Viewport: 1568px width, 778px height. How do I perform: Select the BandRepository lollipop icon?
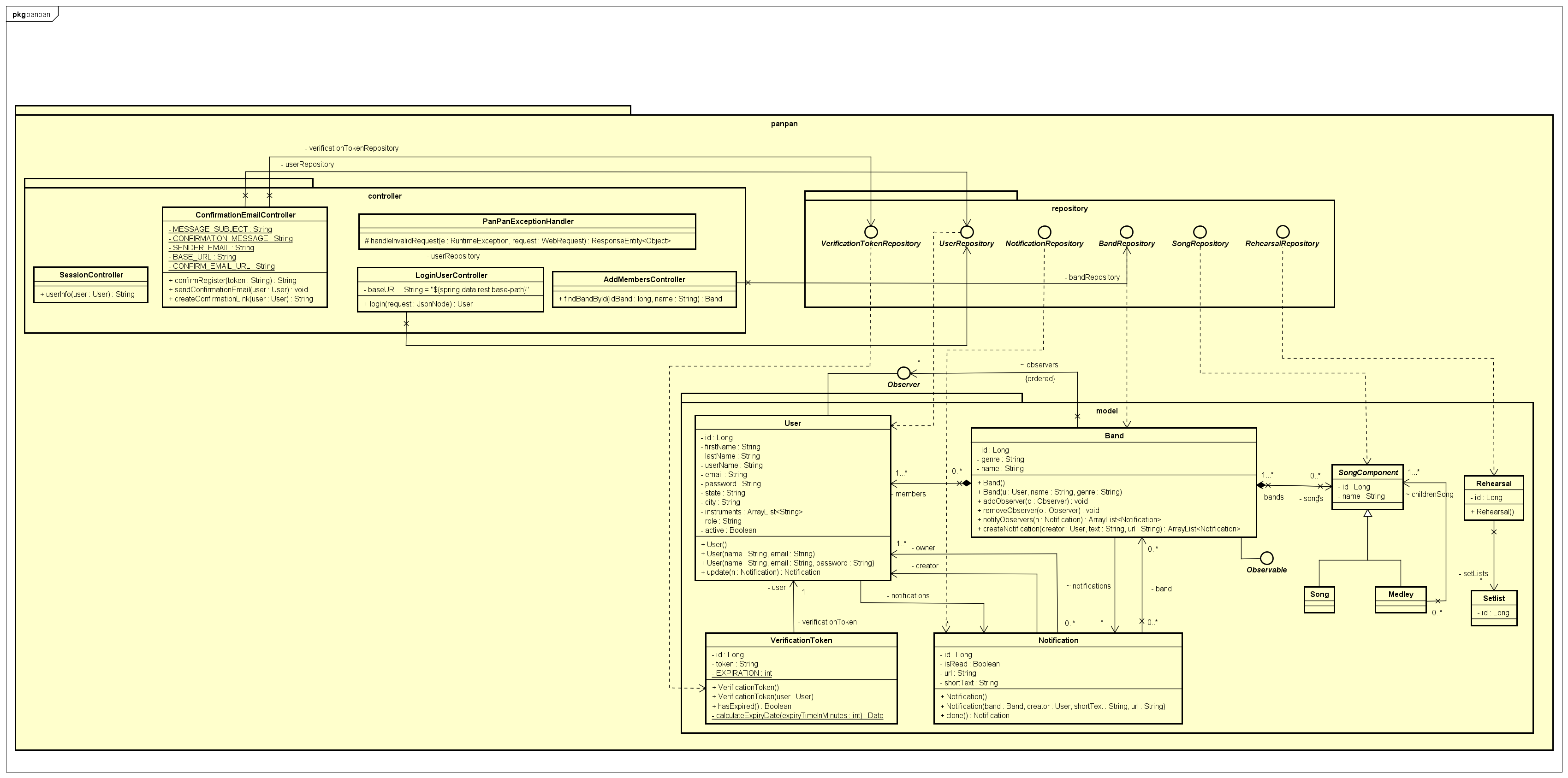(x=1127, y=232)
